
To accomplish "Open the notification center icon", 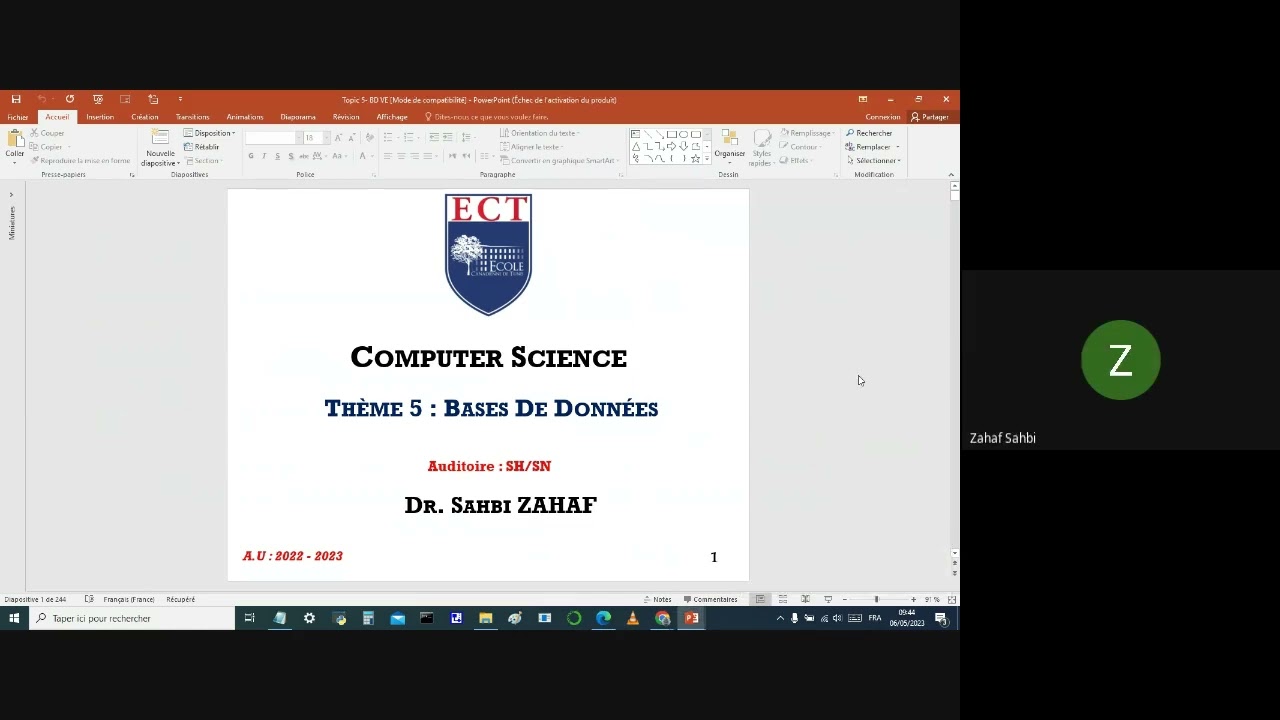I will tap(941, 618).
